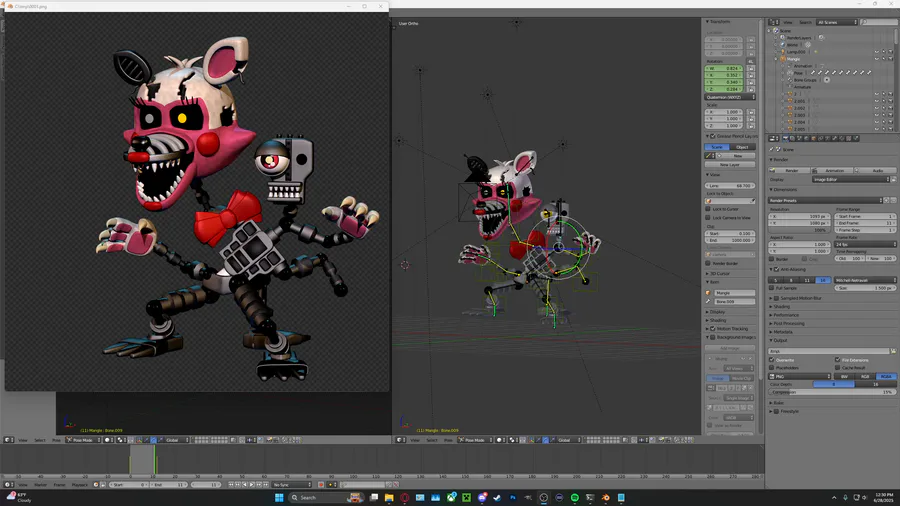Click the play animation button in timeline
The image size is (900, 506).
(252, 485)
